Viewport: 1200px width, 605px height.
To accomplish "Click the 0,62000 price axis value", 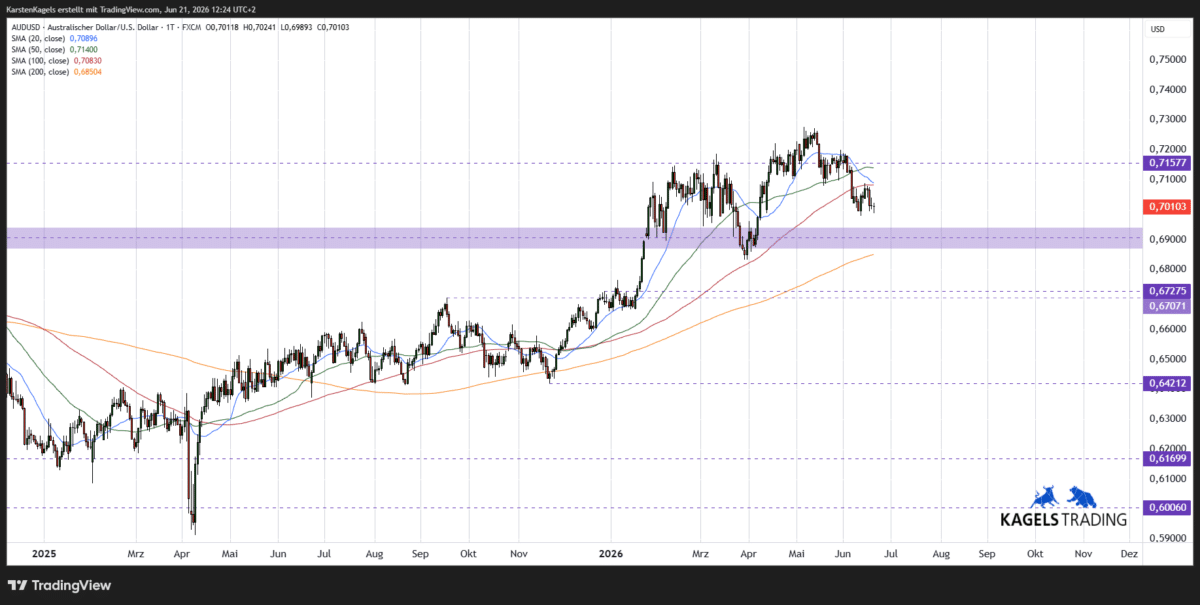I will [x=1168, y=448].
